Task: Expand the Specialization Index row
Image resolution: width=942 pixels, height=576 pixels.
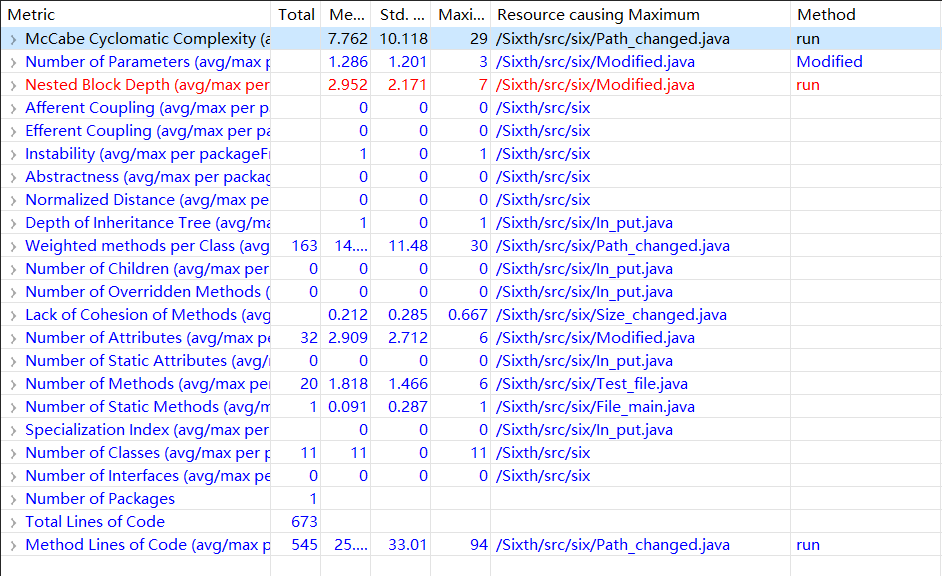Action: [x=13, y=431]
